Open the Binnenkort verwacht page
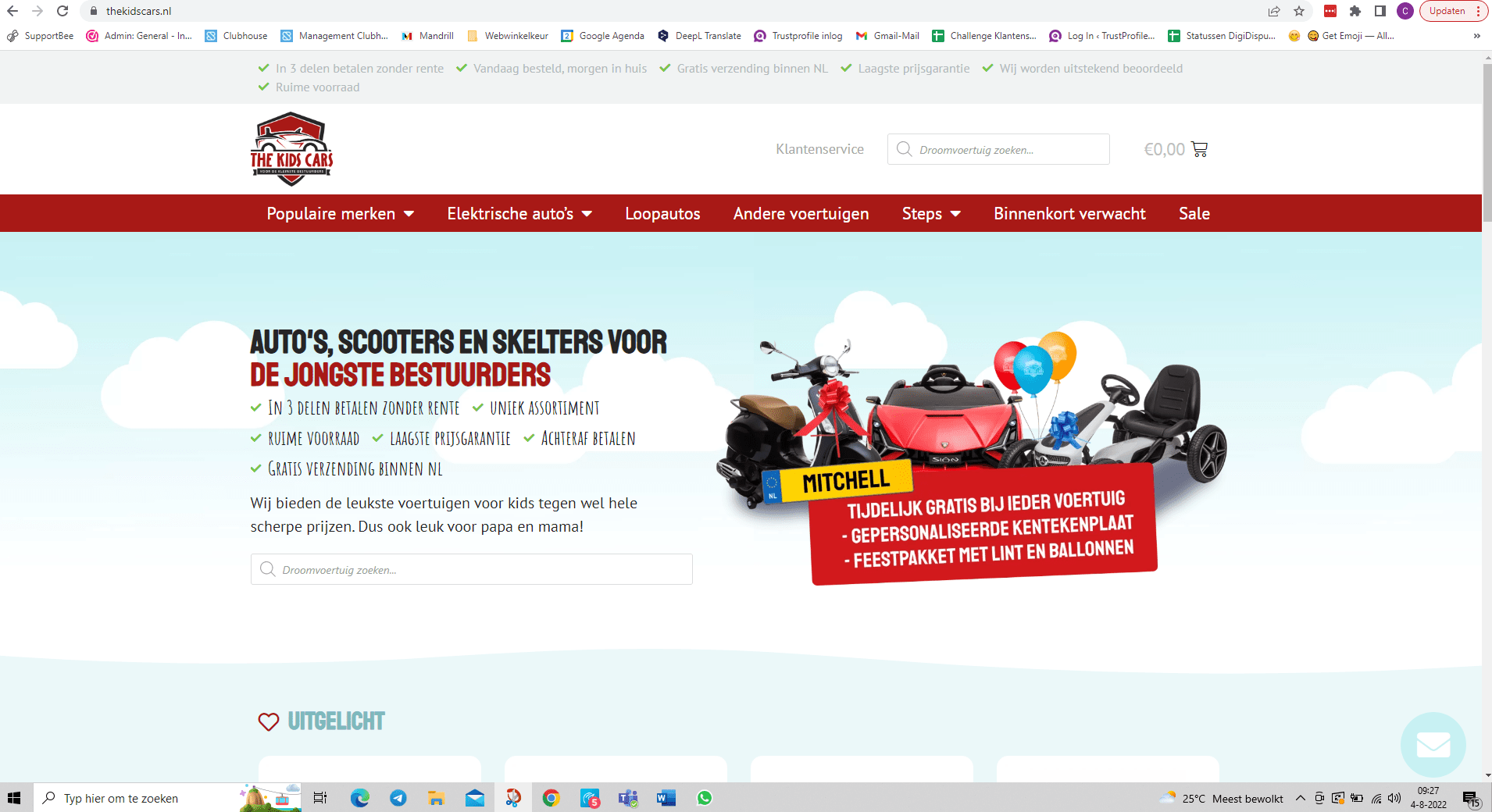The height and width of the screenshot is (812, 1492). (x=1069, y=214)
